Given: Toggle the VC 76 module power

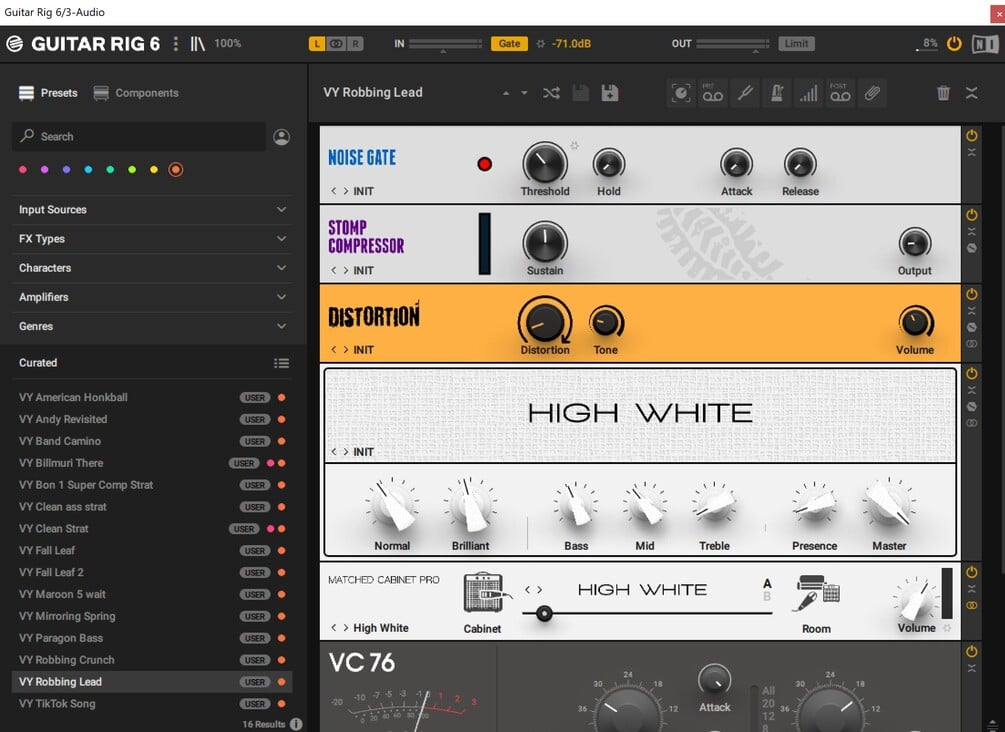Looking at the screenshot, I should coord(972,651).
